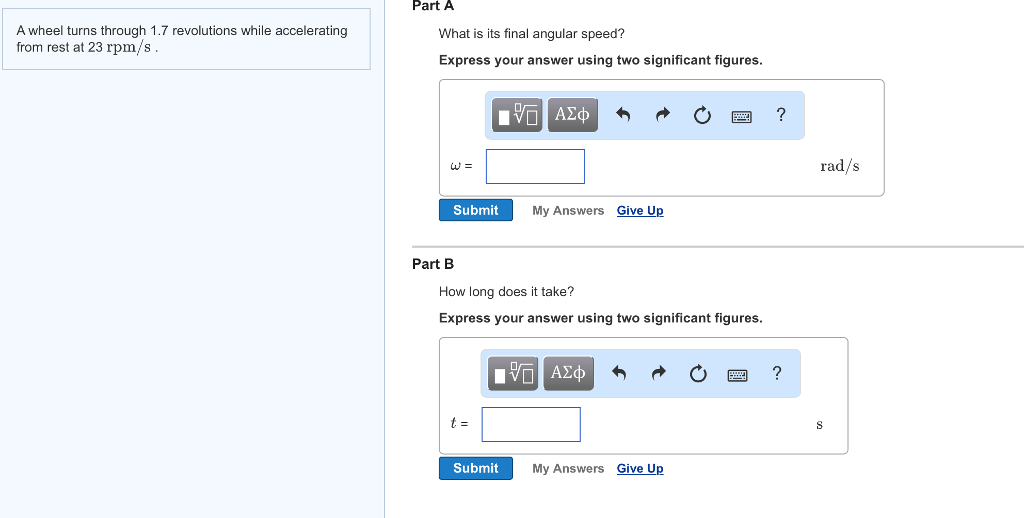Show keyboard shortcuts for Part B

pyautogui.click(x=737, y=374)
